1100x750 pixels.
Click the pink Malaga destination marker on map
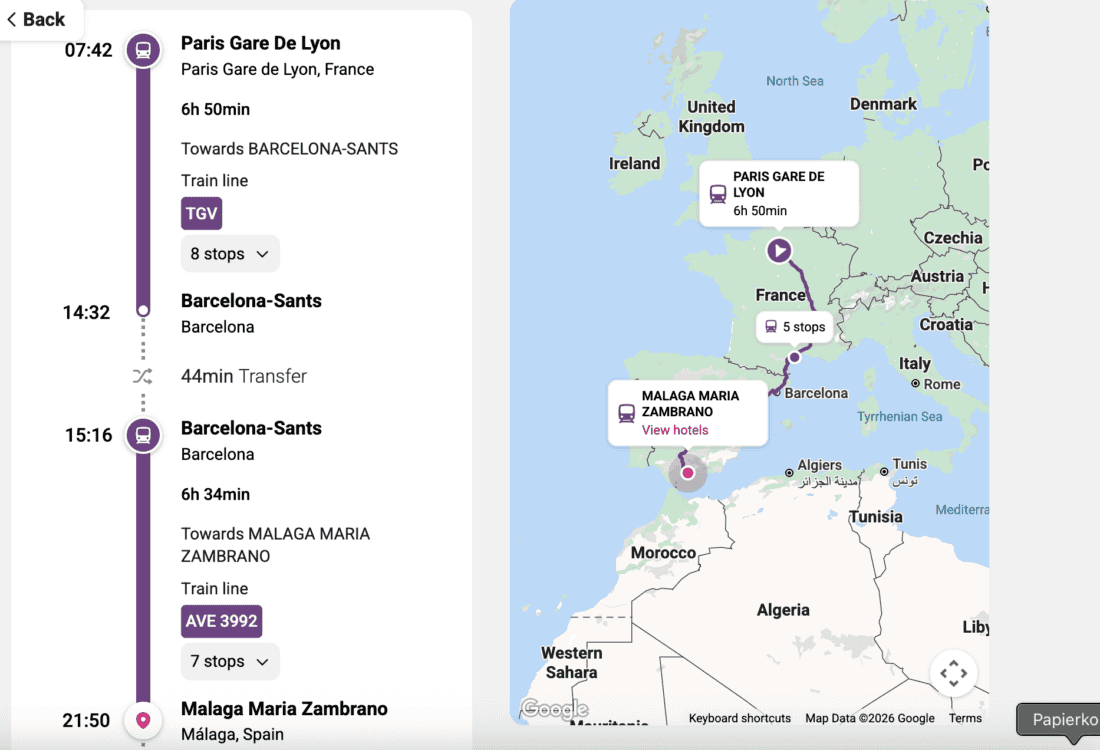[688, 472]
